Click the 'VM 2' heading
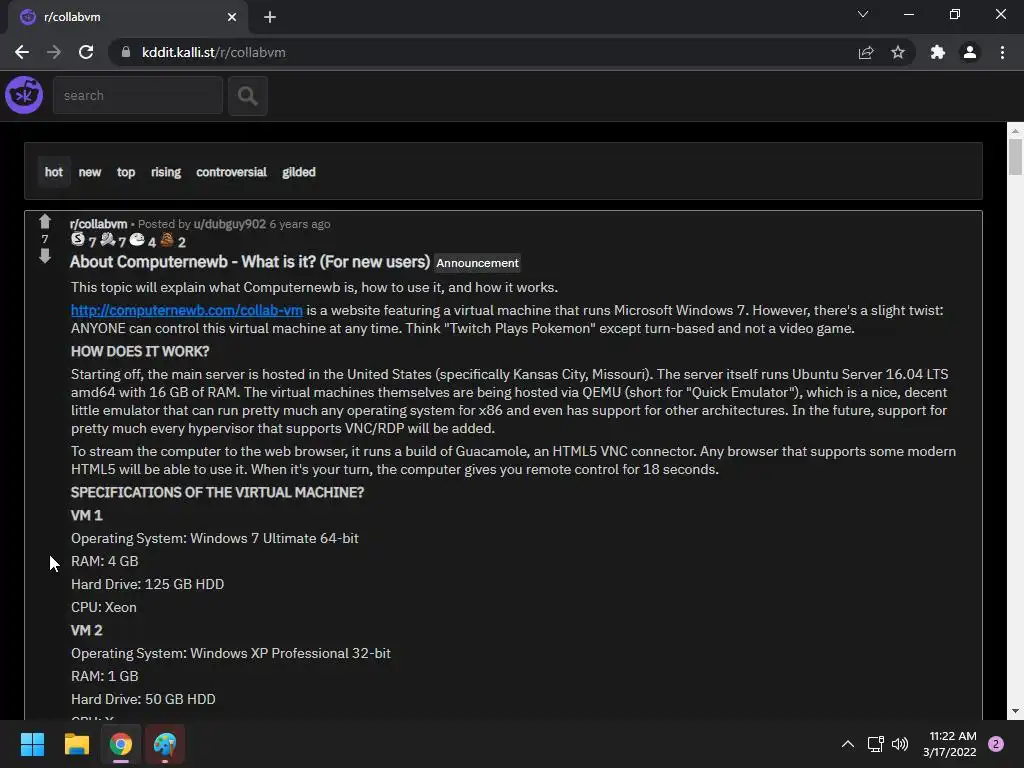Image resolution: width=1024 pixels, height=768 pixels. pyautogui.click(x=86, y=630)
